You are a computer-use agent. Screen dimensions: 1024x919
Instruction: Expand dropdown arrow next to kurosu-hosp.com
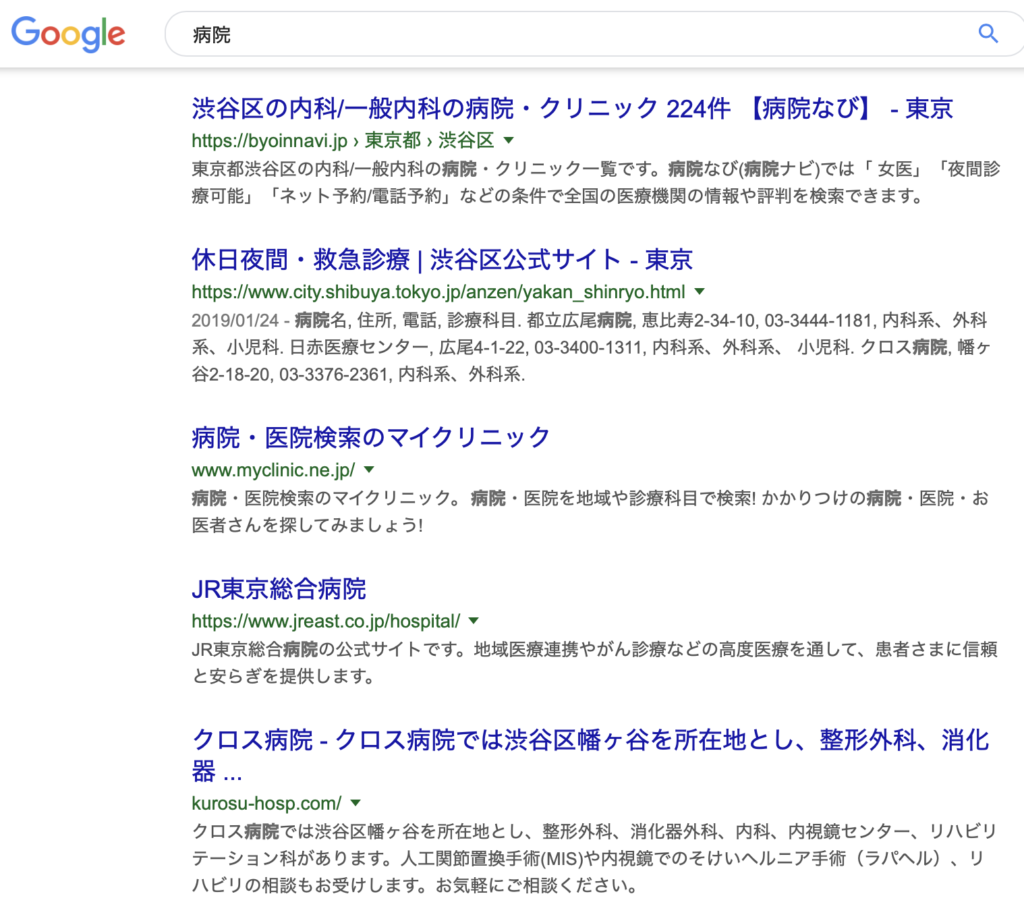click(355, 803)
